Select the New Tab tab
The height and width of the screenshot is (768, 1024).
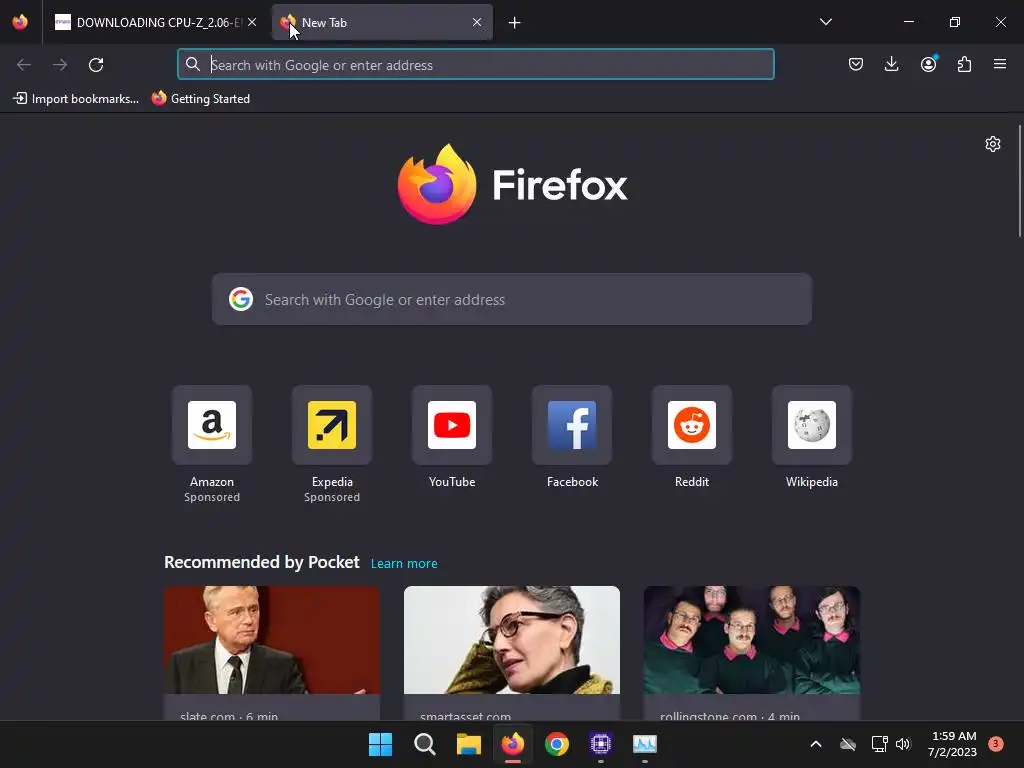click(382, 22)
